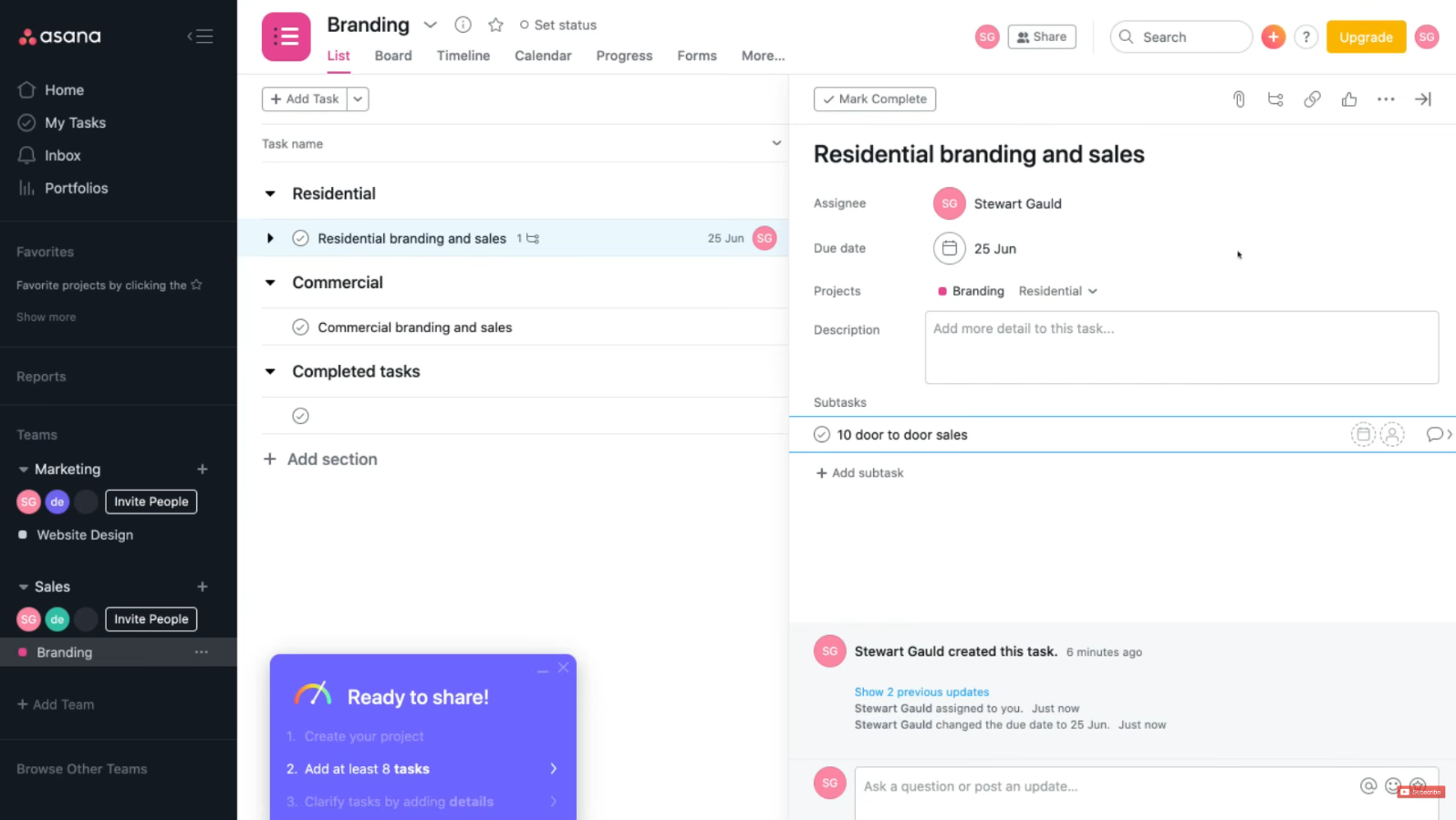Click Add subtask
This screenshot has height=820, width=1456.
[859, 472]
